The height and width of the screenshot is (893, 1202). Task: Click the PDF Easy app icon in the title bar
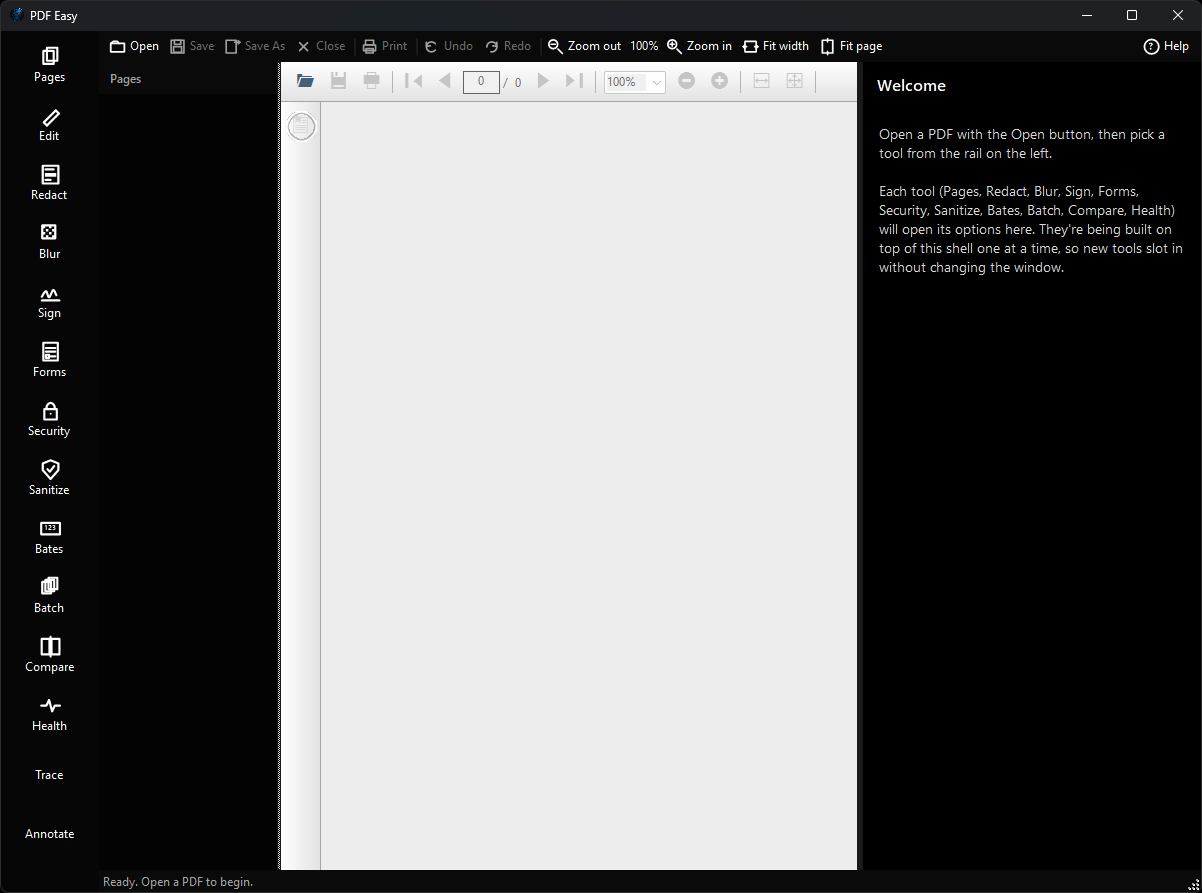(x=17, y=15)
